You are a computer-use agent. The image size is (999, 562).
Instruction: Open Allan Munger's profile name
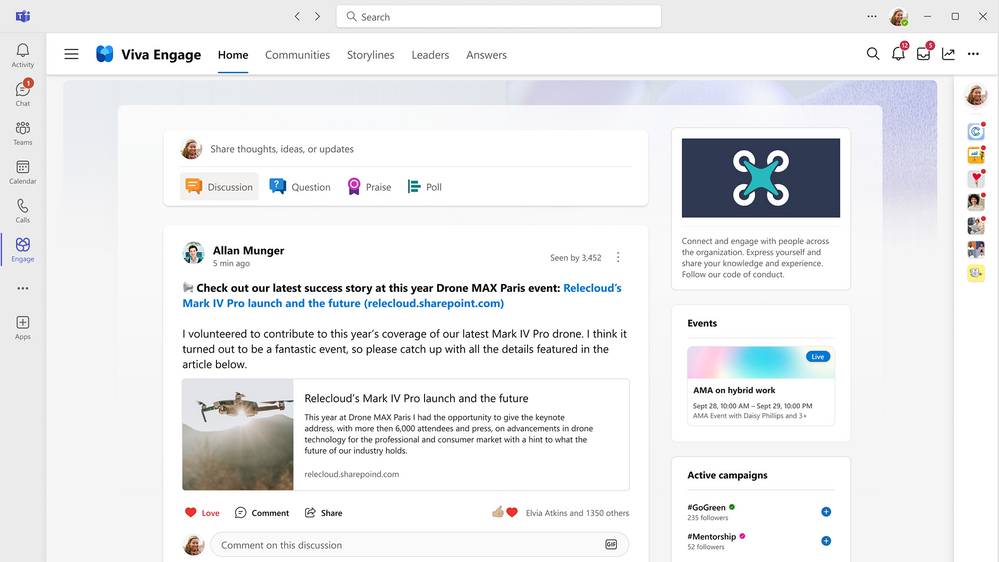(248, 250)
